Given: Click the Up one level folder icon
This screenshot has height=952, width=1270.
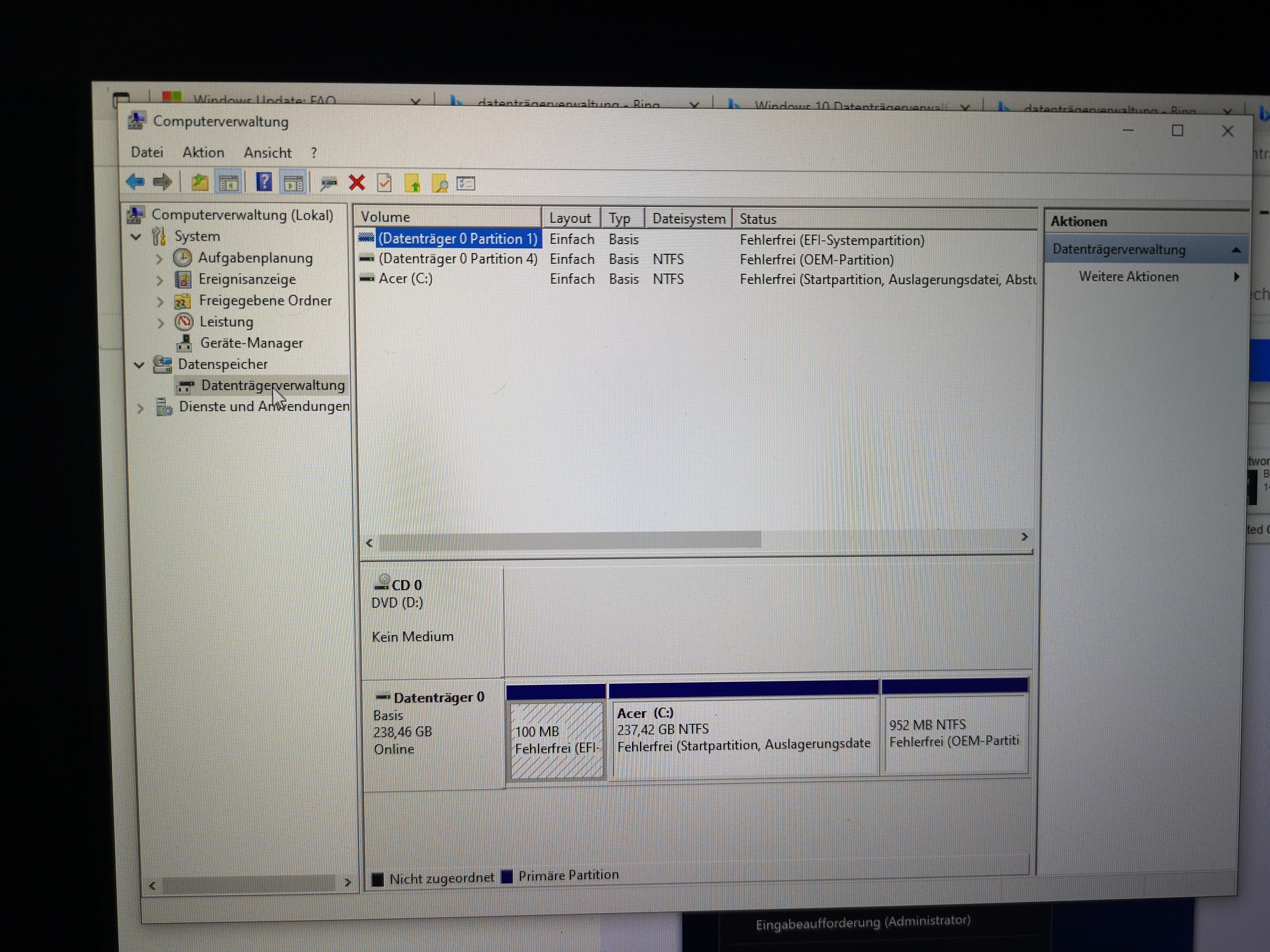Looking at the screenshot, I should point(200,182).
